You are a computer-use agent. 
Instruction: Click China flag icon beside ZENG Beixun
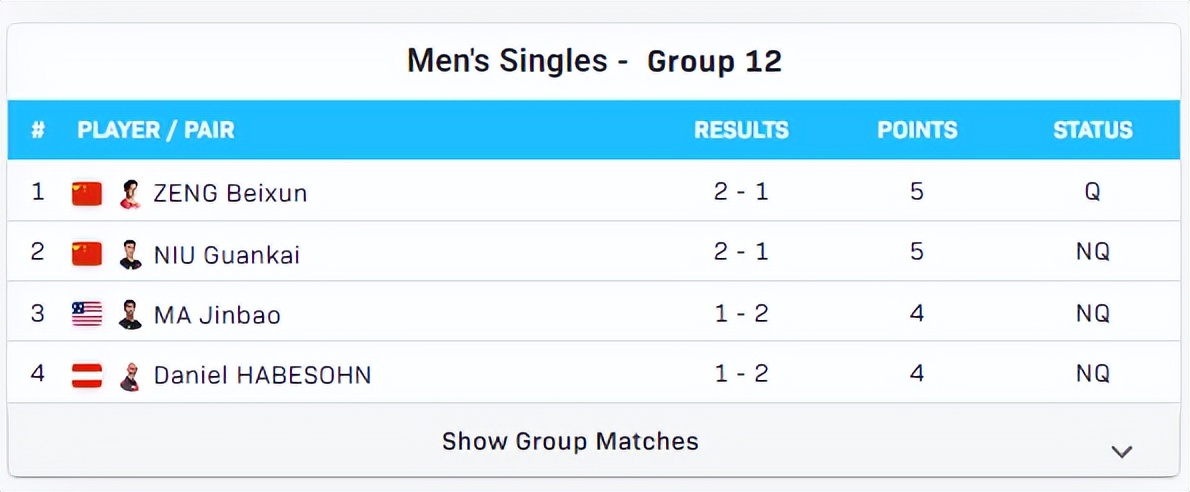(87, 193)
